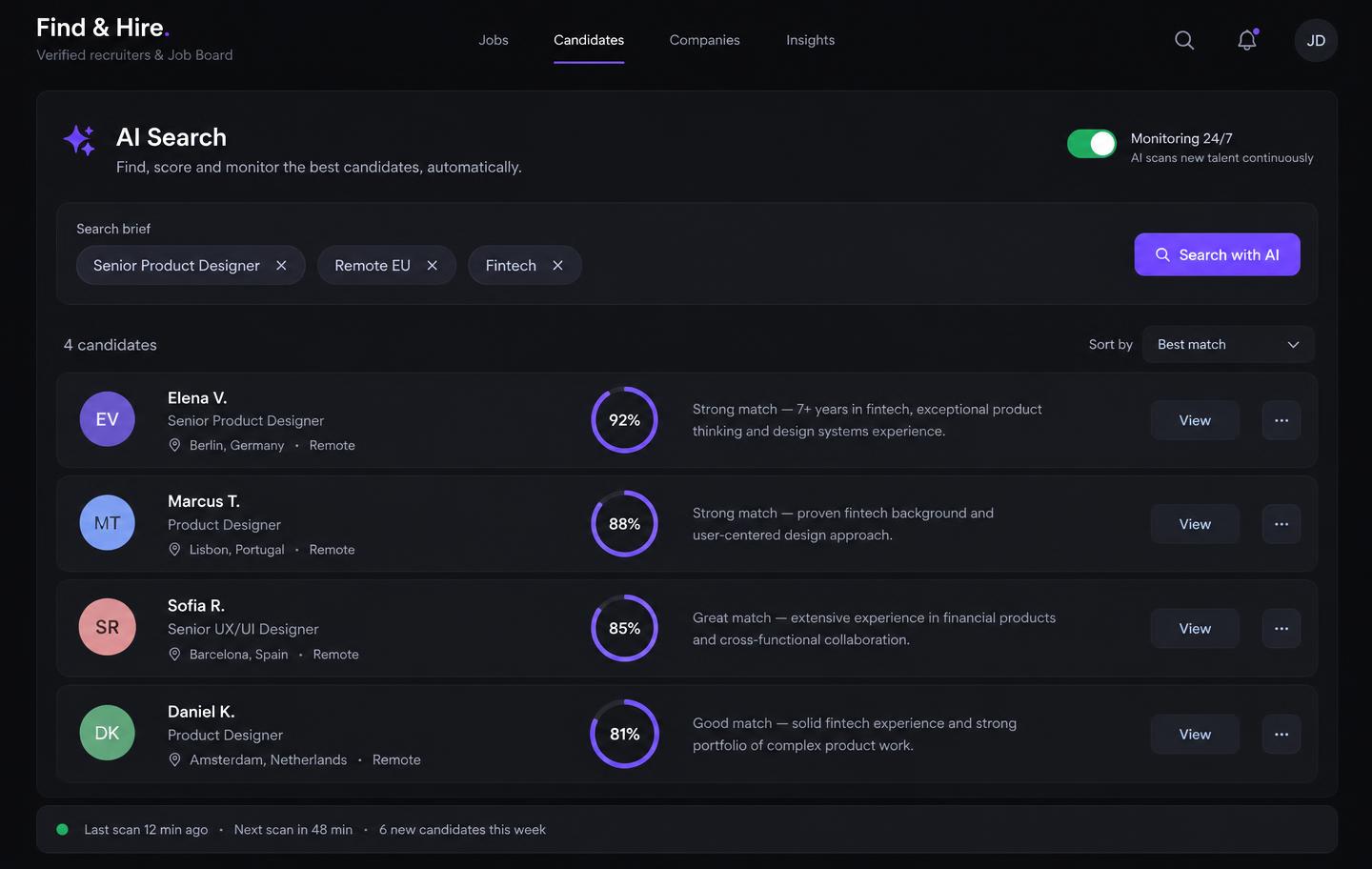
Task: View Marcus T.'s profile
Action: (1195, 524)
